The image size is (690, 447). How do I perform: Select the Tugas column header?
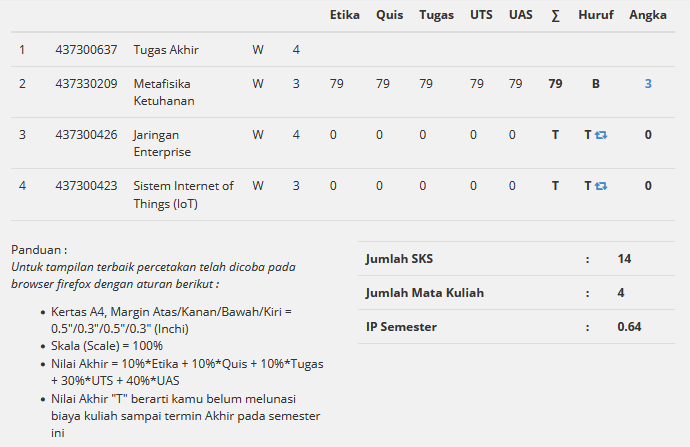click(x=436, y=15)
